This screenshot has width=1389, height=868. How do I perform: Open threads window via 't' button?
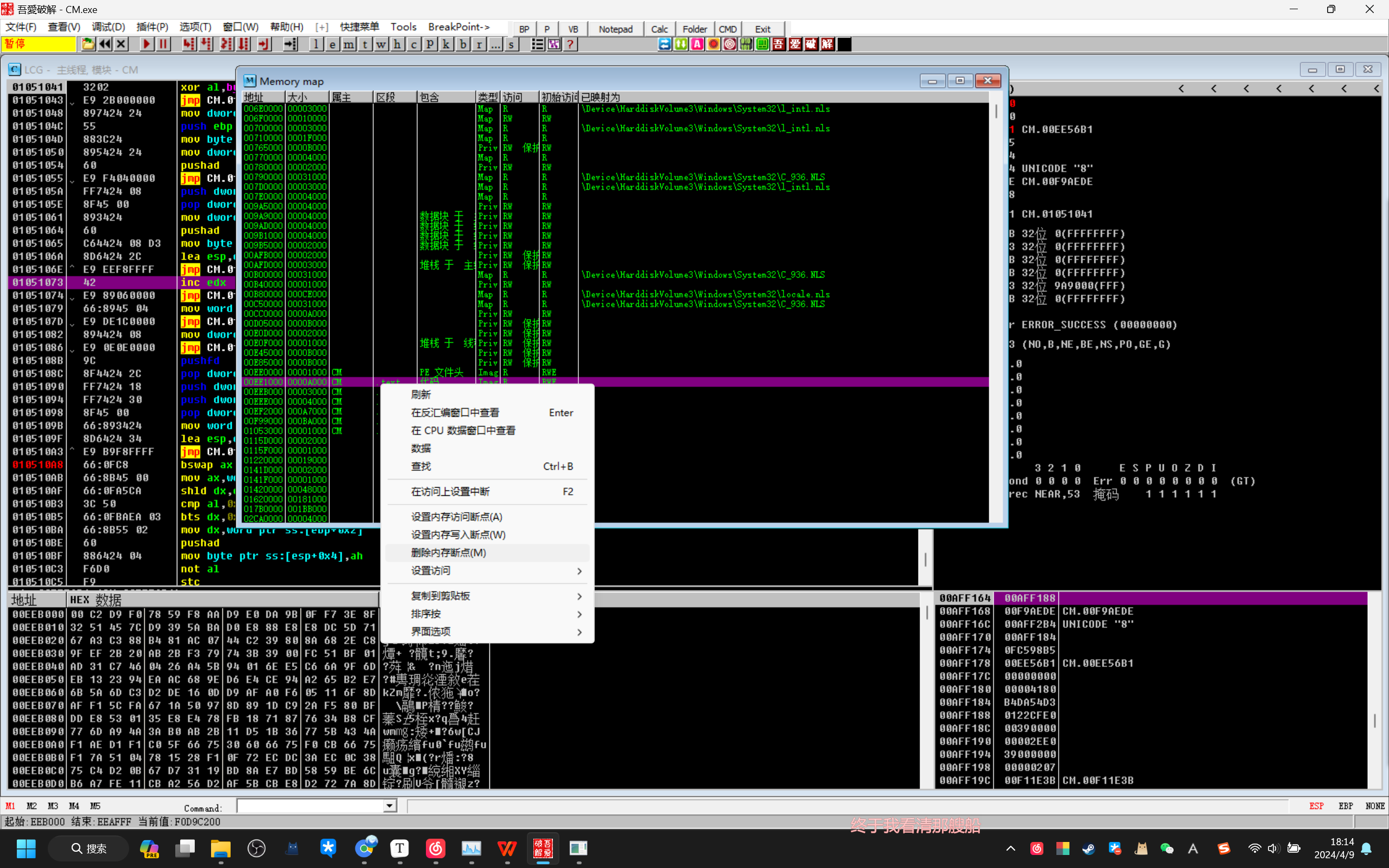point(365,44)
